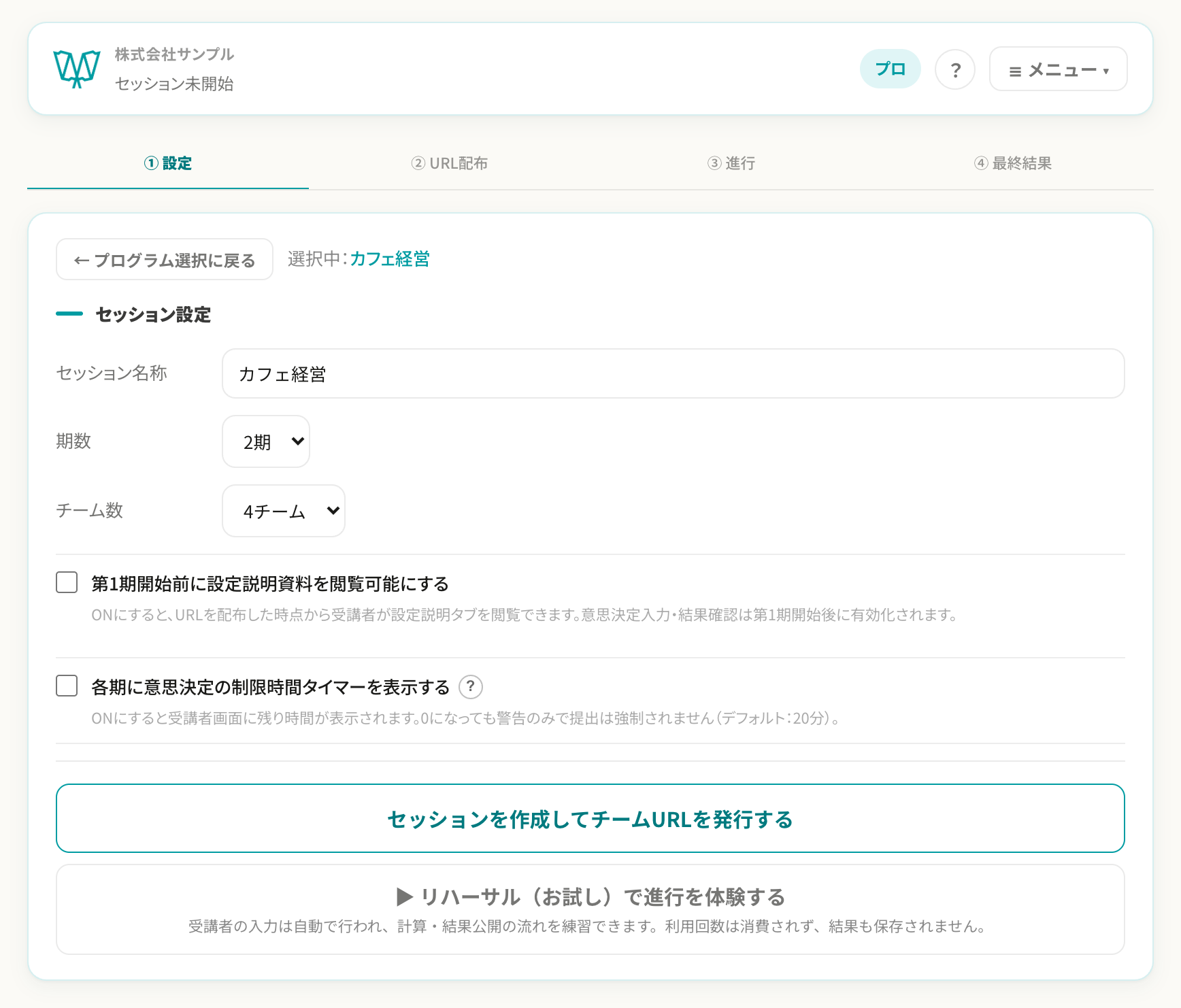Screen dimensions: 1181x1008
Task: Click ONにすると、URLを配布した時点から description text
Action: [525, 615]
